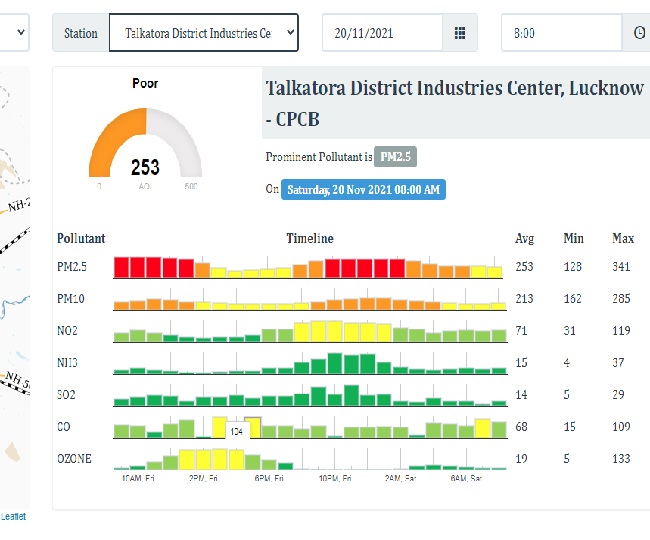The image size is (650, 540).
Task: Click the Saturday, 20 Nov 2021 date badge
Action: (x=362, y=189)
